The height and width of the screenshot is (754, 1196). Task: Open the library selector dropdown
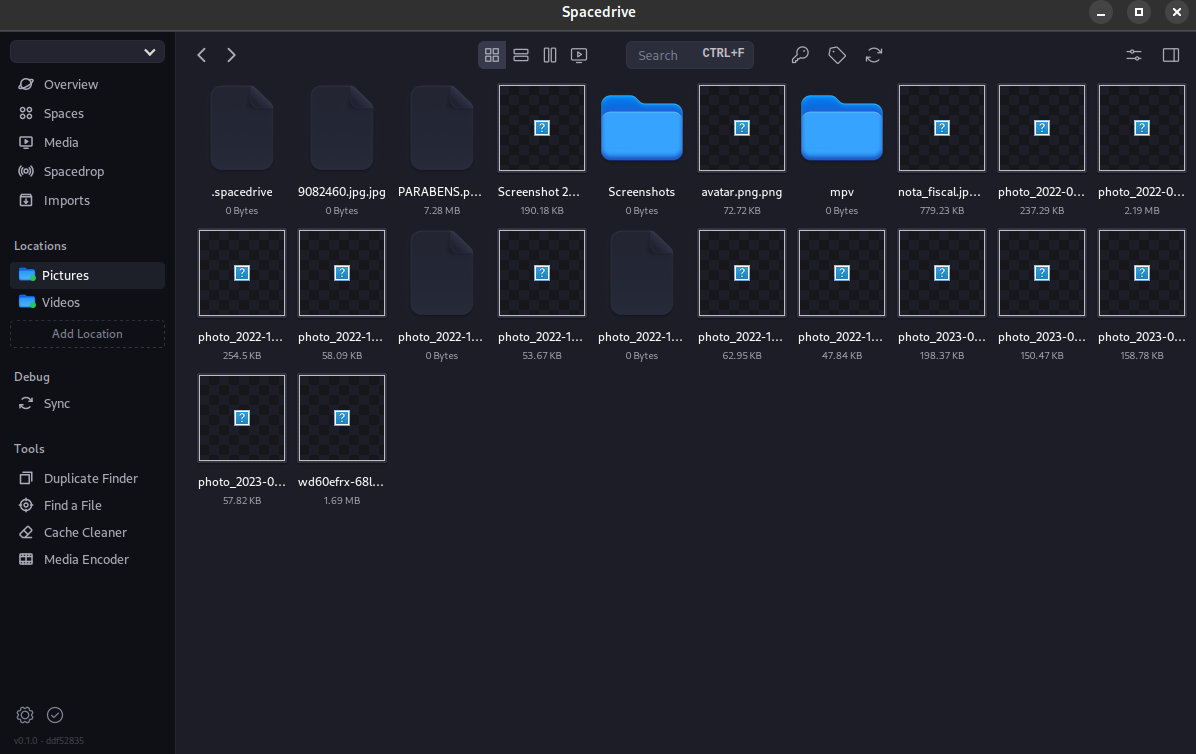point(87,51)
